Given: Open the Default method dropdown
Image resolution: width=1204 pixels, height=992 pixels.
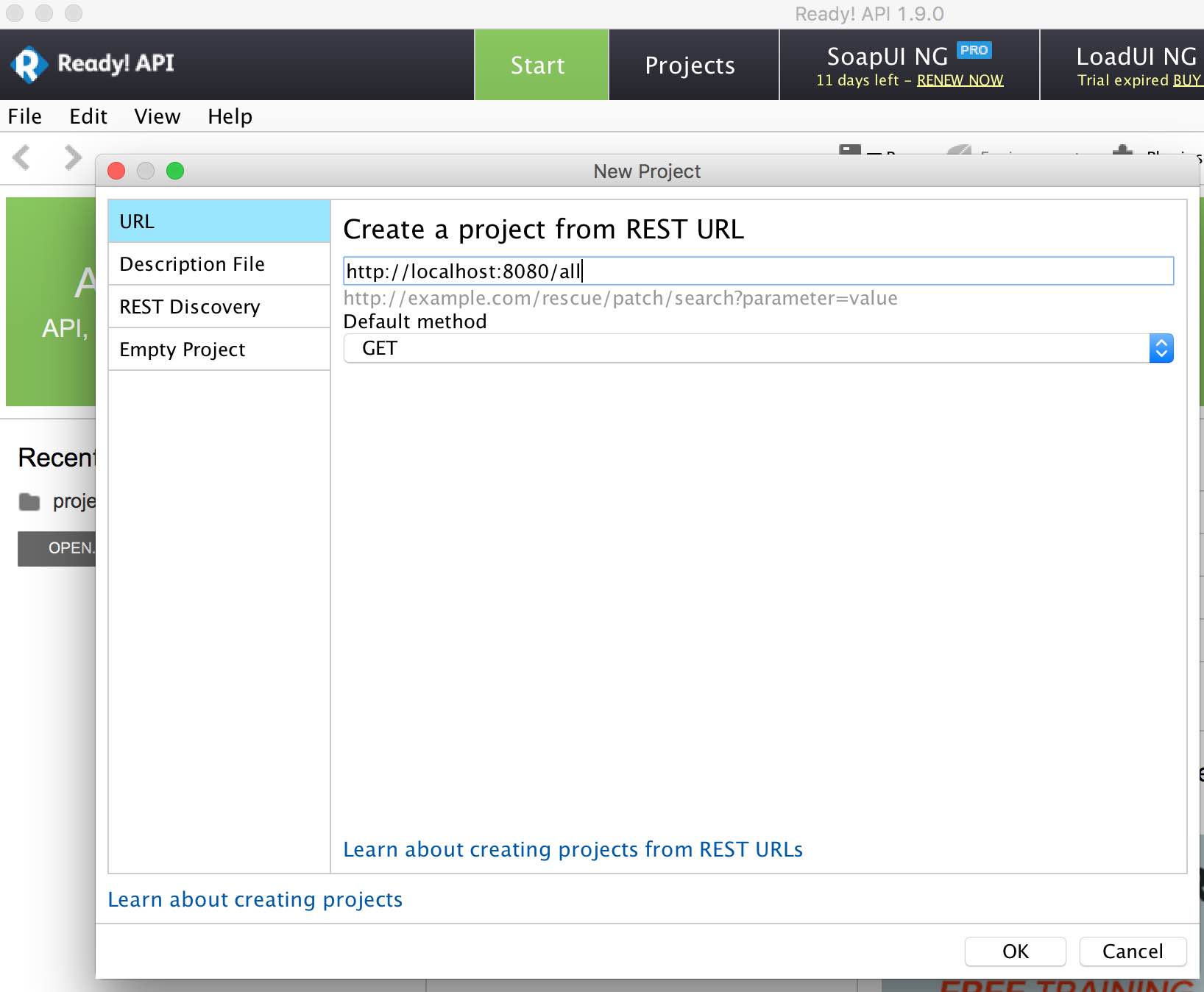Looking at the screenshot, I should click(1161, 347).
